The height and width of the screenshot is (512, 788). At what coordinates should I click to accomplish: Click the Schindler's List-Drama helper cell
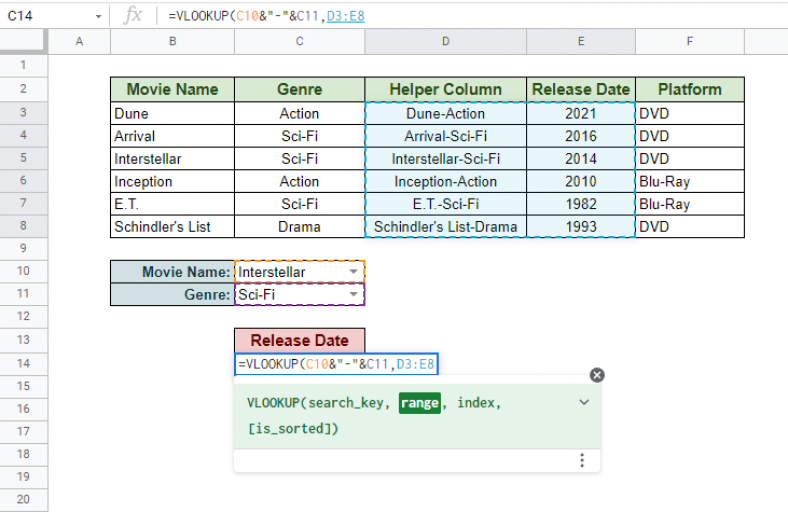446,227
